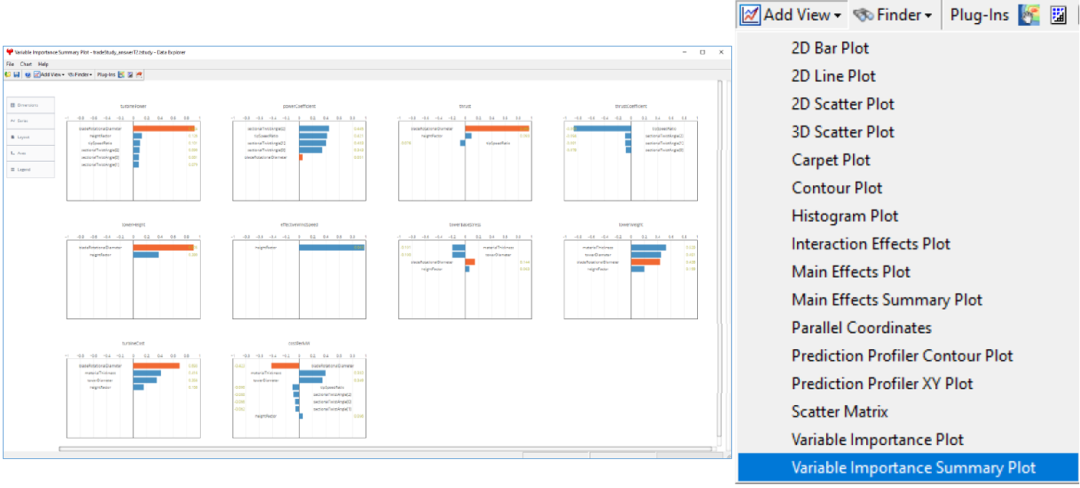Click the open file icon in Data Explorer toolbar

[8, 74]
